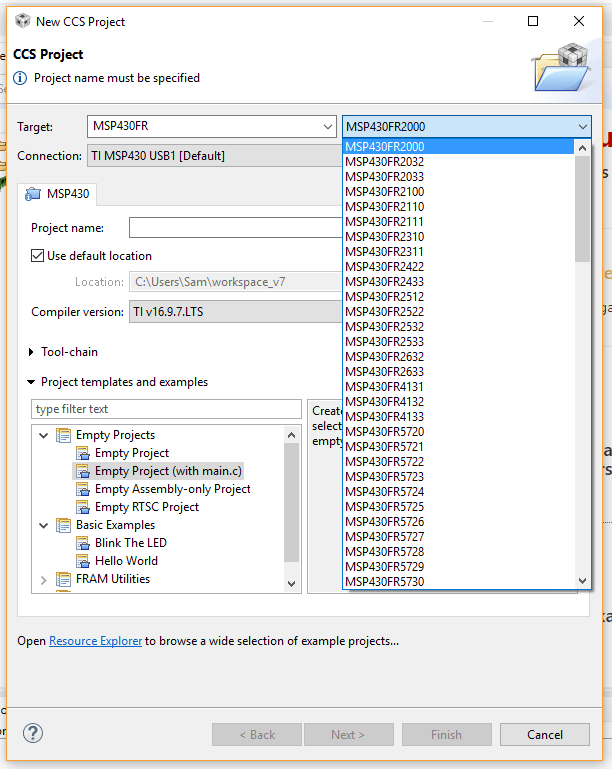Click the help question mark icon
612x769 pixels.
tap(33, 733)
